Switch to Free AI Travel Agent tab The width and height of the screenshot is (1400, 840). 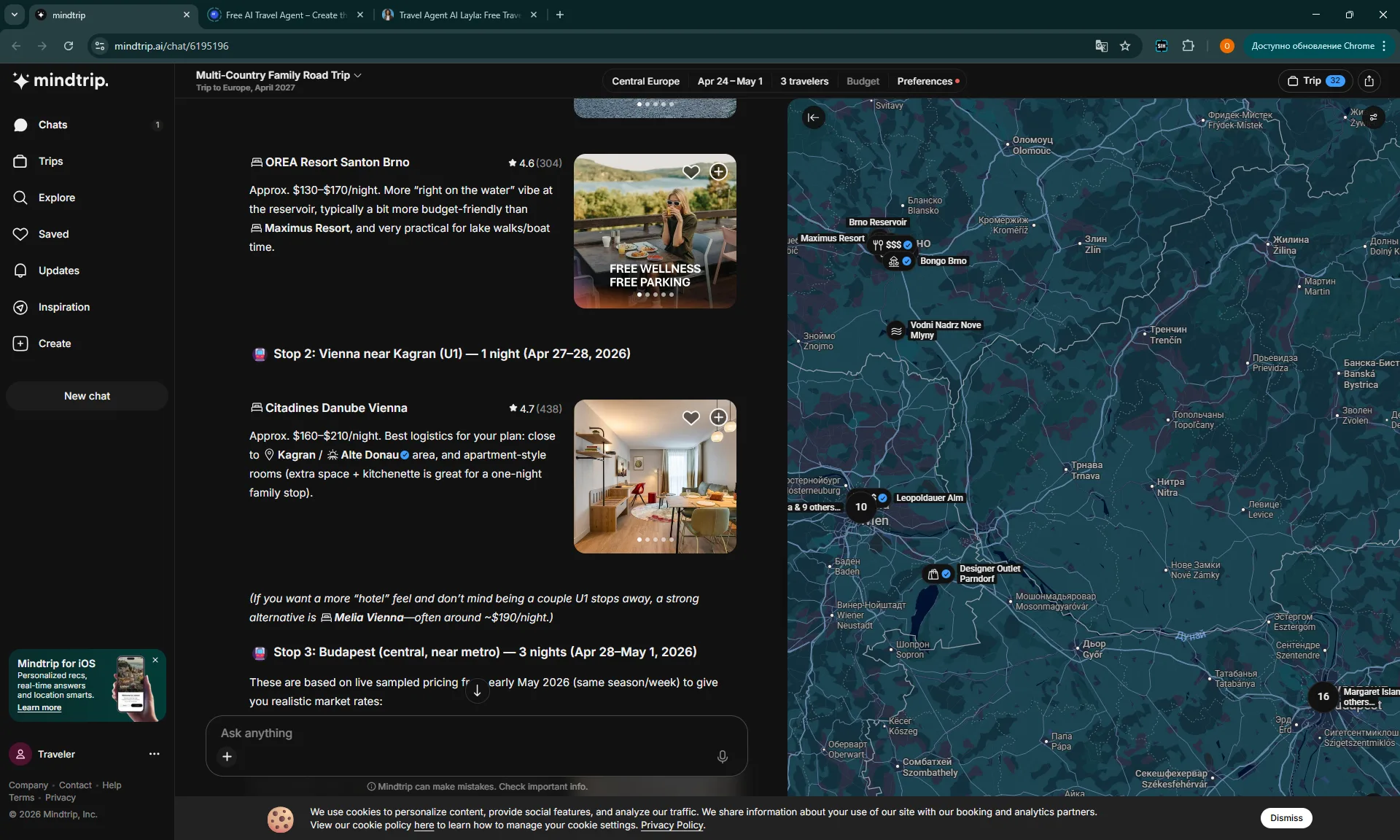284,15
